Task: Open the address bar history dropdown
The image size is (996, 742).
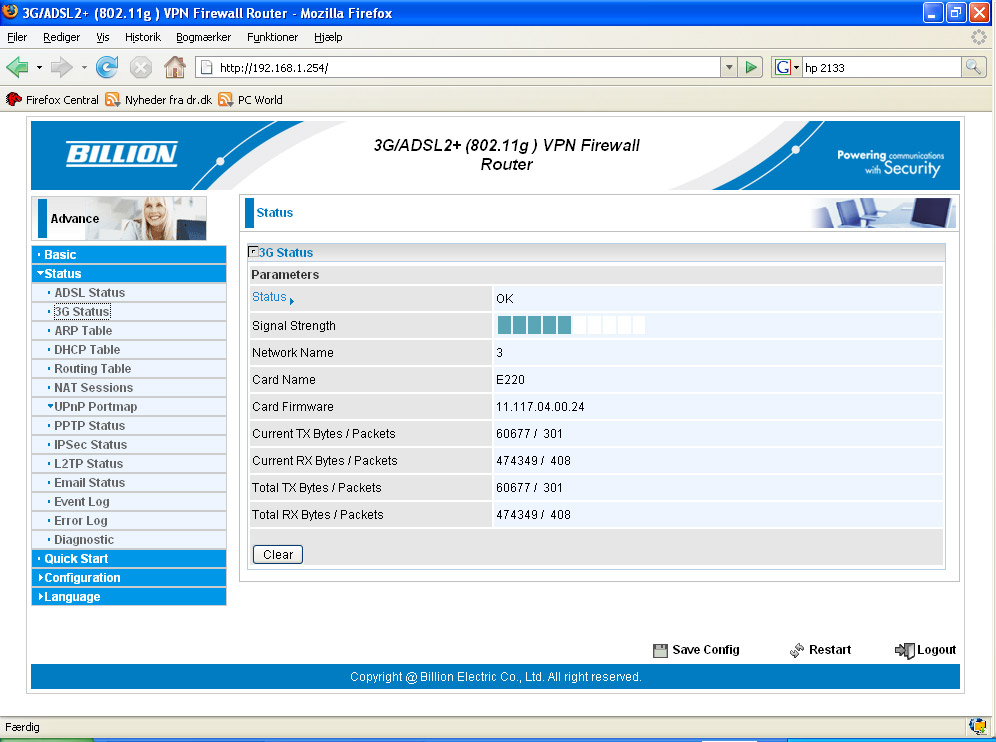Action: point(728,67)
